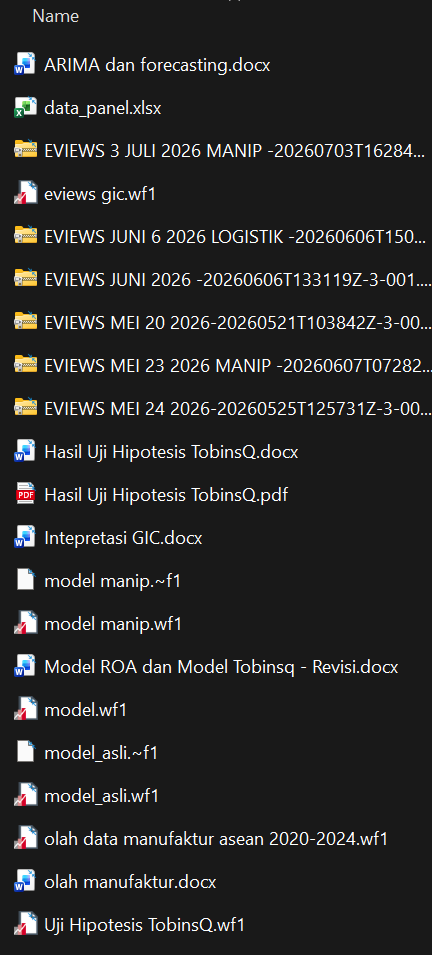Viewport: 432px width, 955px height.
Task: Select olah data manufaktur asean 2020-2024.wf1 name
Action: [x=216, y=839]
